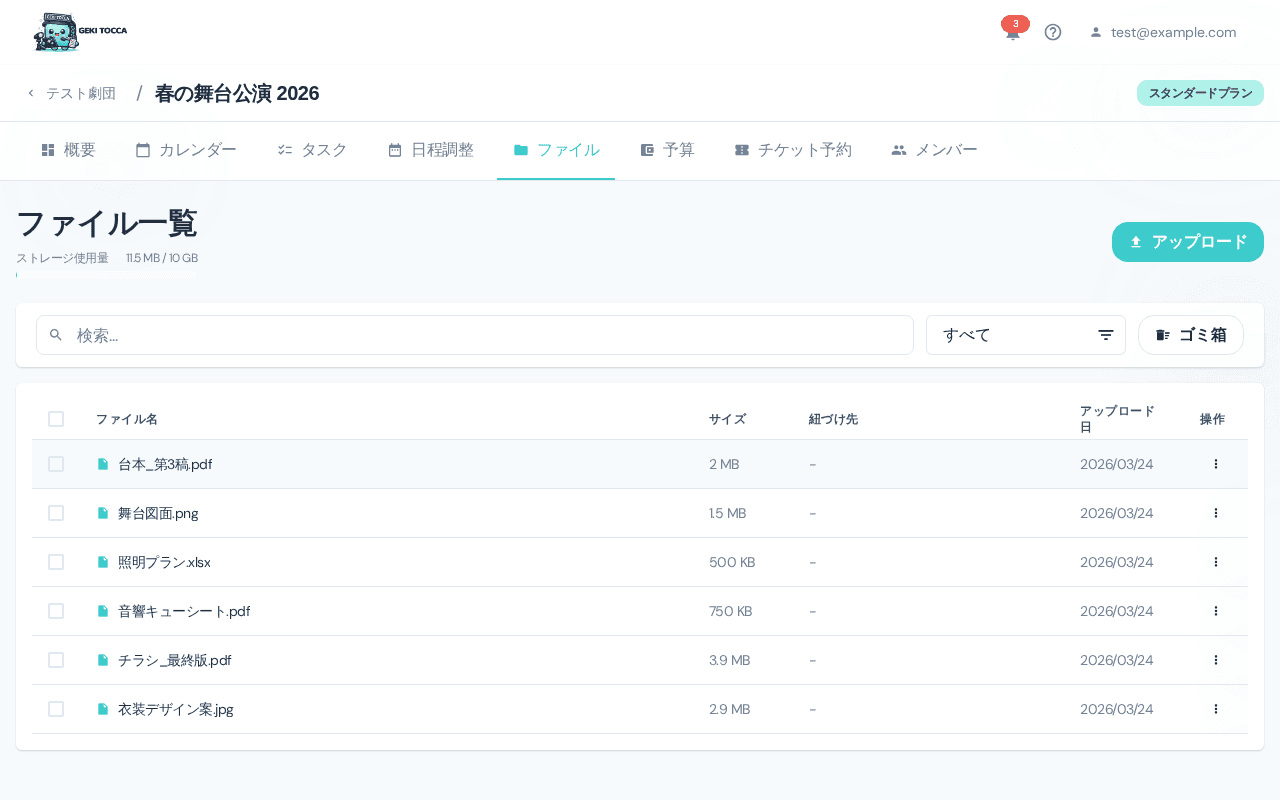Click the file icon of 照明プラン.xlsx

tap(102, 562)
